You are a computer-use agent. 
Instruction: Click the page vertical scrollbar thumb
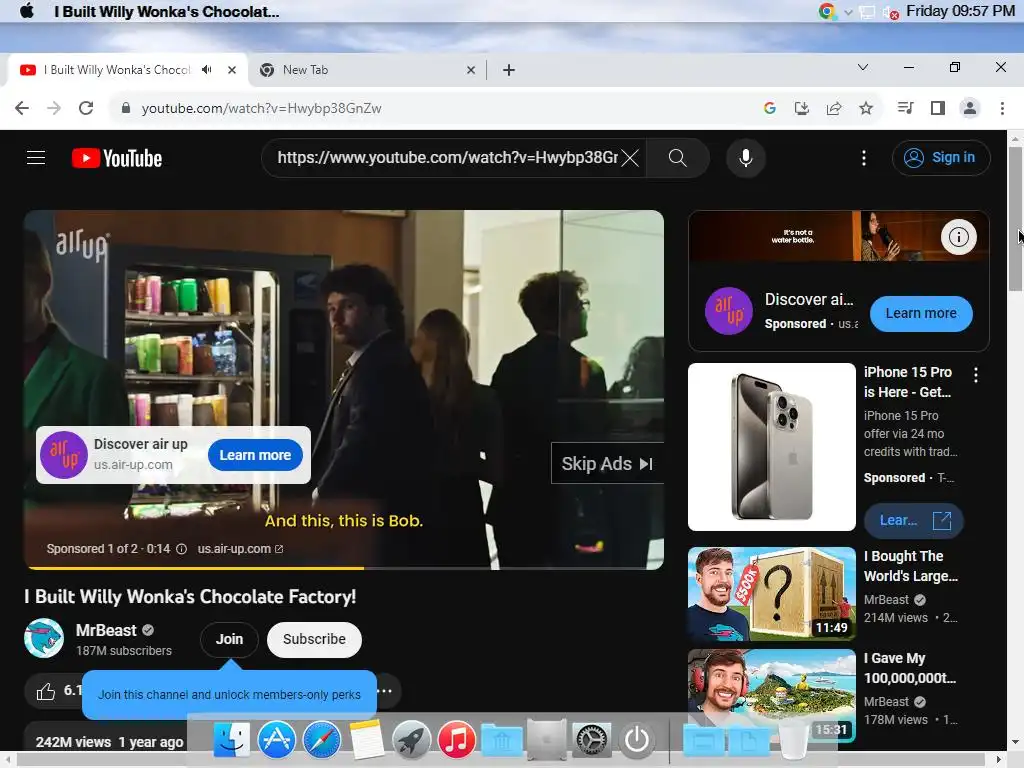(1015, 219)
